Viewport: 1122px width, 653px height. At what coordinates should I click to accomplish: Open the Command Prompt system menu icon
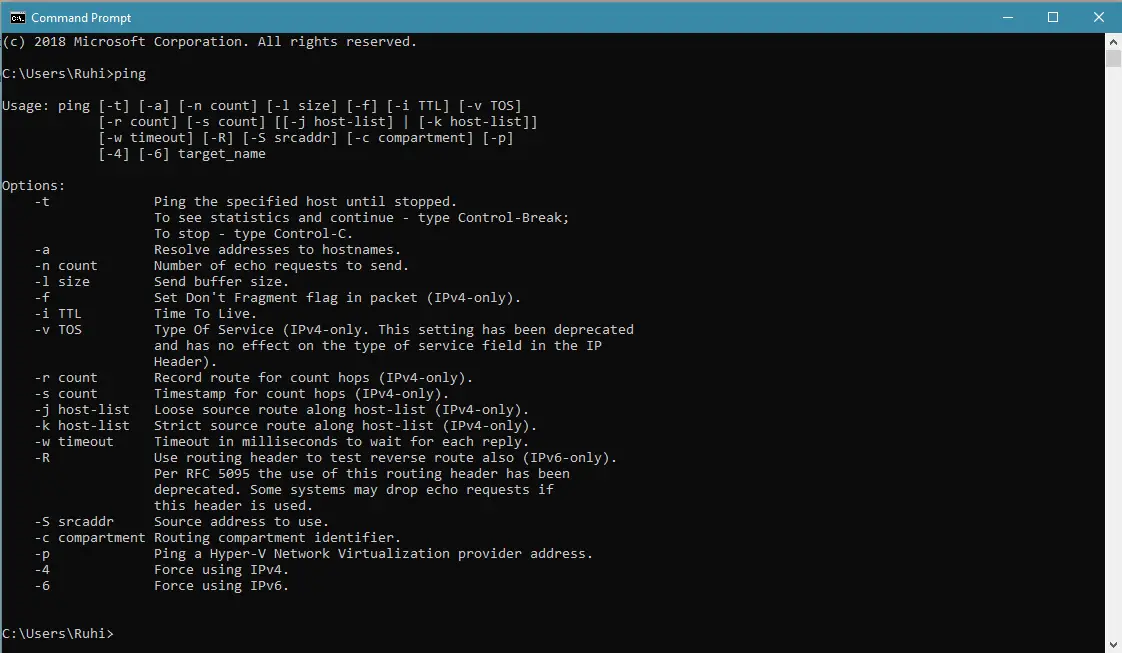(17, 18)
